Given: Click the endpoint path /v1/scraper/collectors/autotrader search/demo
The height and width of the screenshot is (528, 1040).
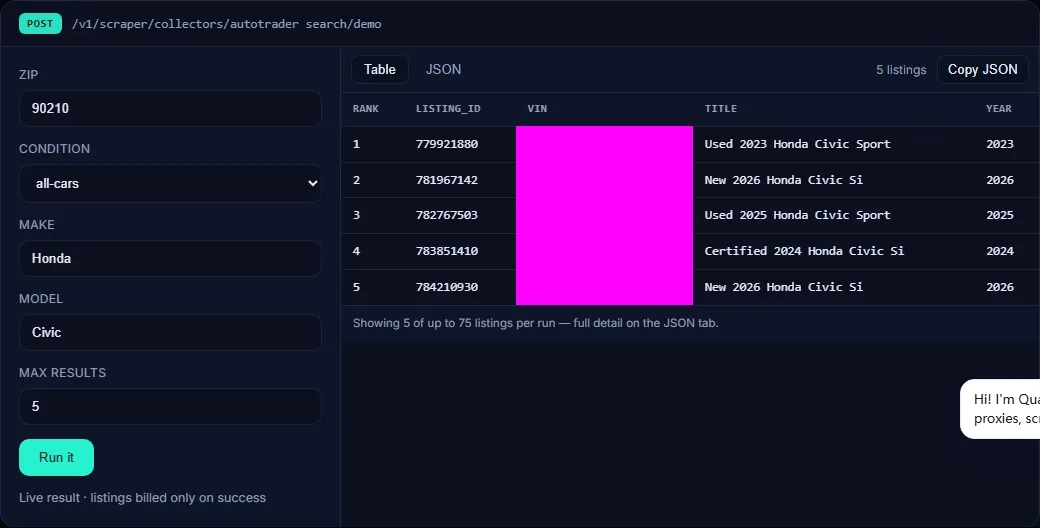Looking at the screenshot, I should point(227,24).
